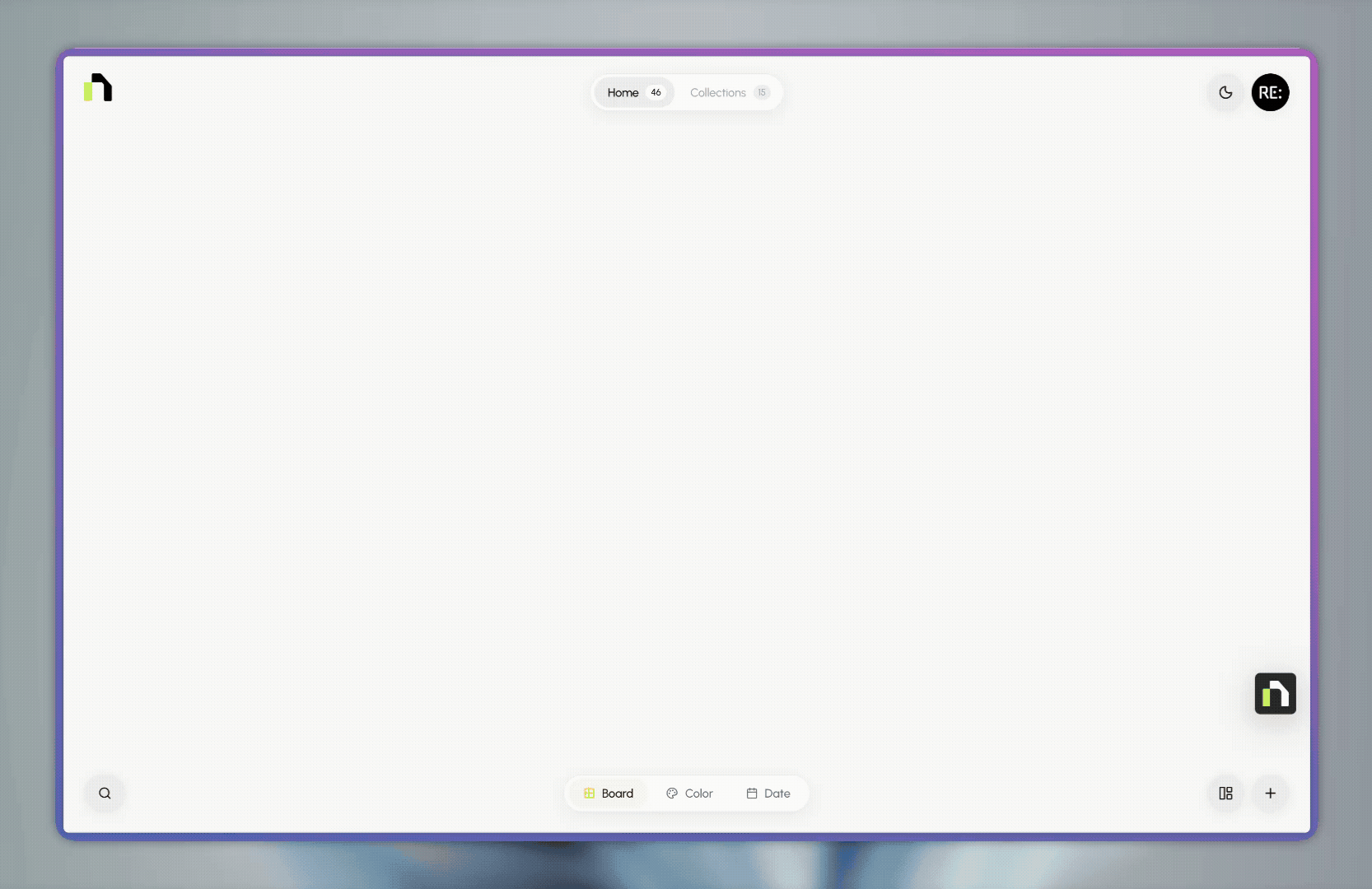The height and width of the screenshot is (889, 1372).
Task: Open search with the magnifier icon
Action: pyautogui.click(x=105, y=794)
